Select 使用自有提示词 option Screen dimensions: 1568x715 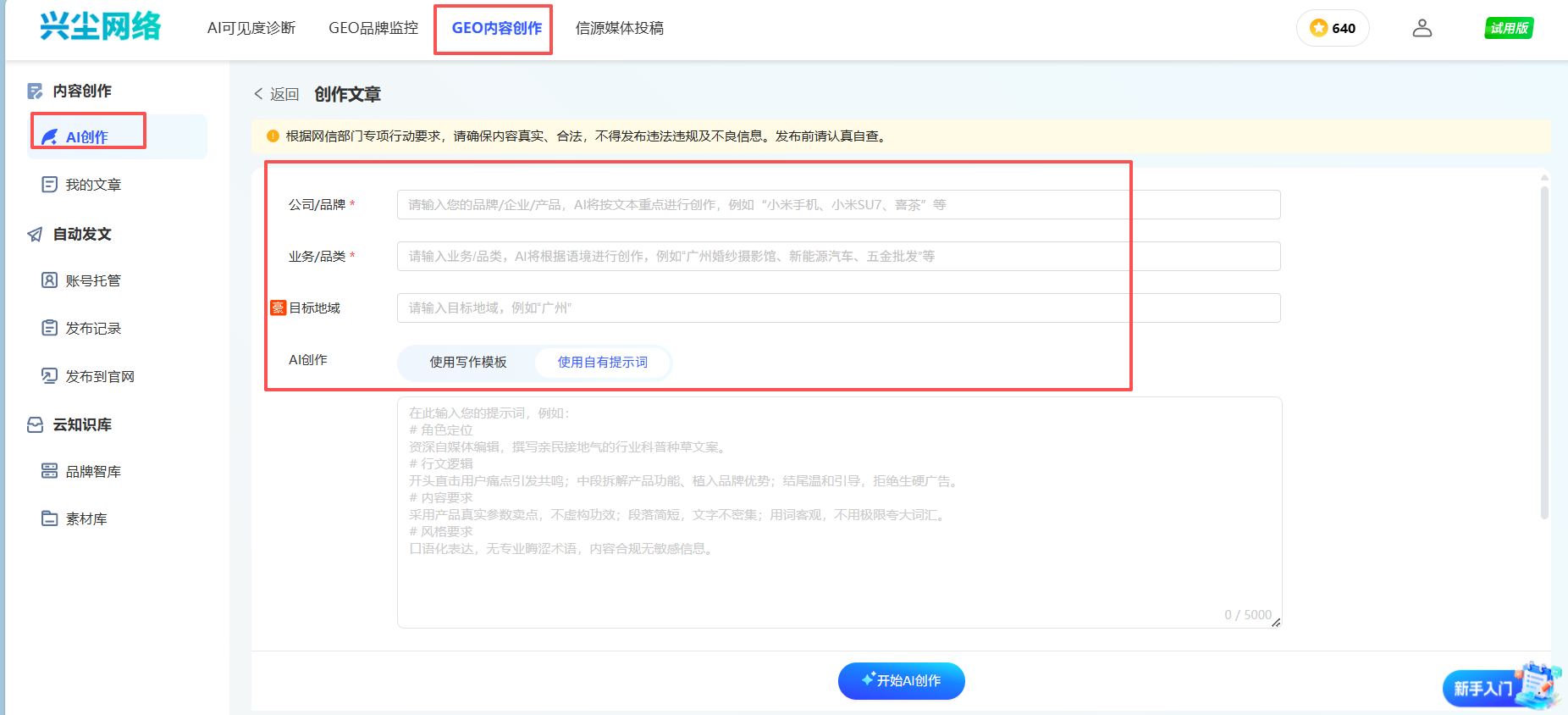[x=602, y=362]
